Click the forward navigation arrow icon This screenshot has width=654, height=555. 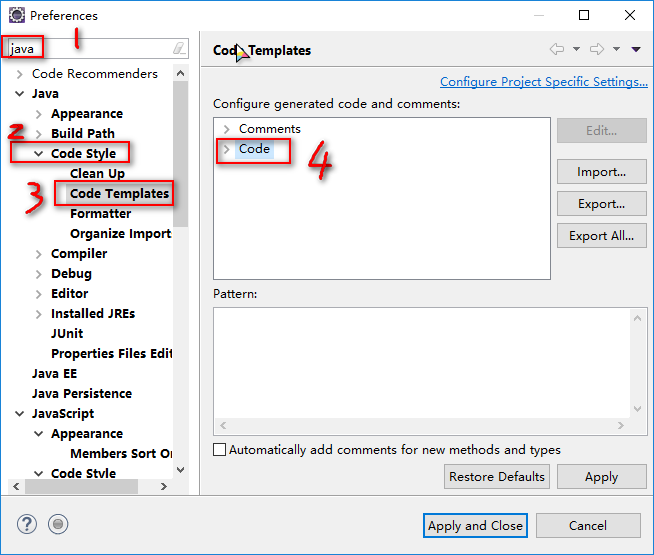point(597,49)
